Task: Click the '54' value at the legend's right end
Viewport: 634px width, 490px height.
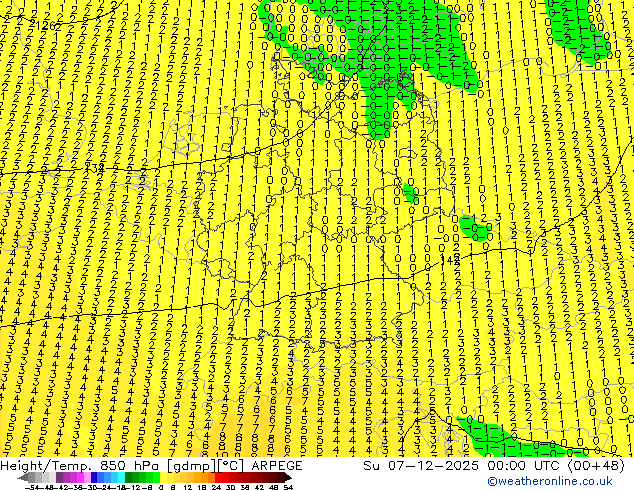Action: coord(288,488)
